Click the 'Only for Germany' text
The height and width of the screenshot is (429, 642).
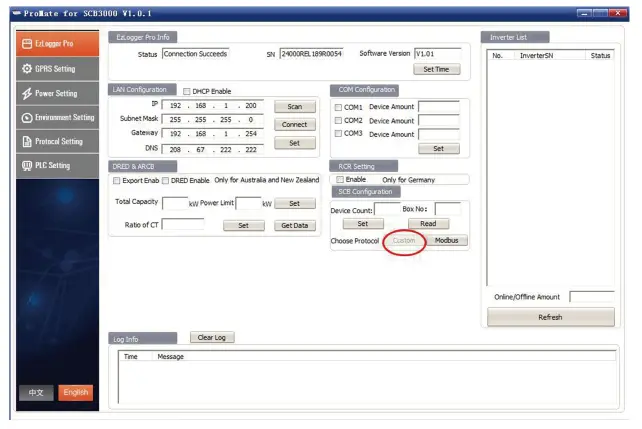pyautogui.click(x=409, y=180)
